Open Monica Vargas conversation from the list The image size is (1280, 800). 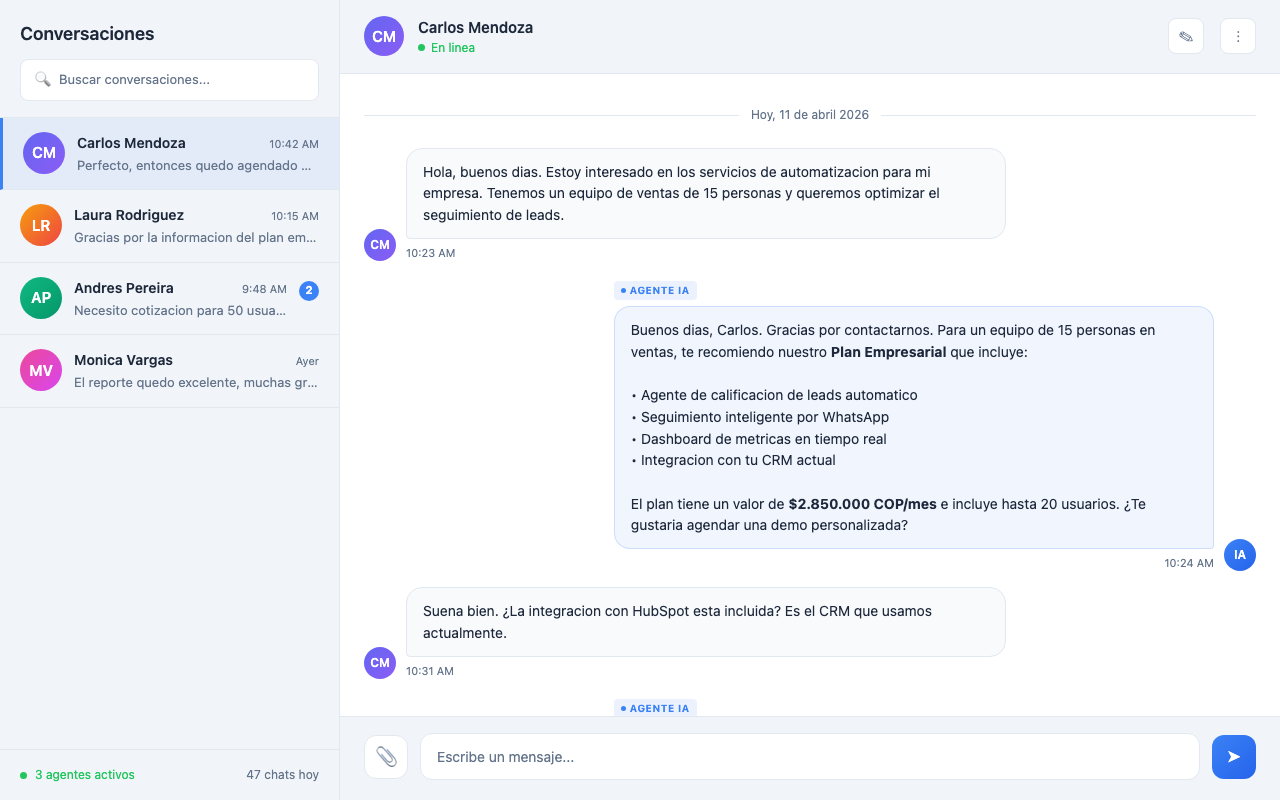(x=169, y=370)
